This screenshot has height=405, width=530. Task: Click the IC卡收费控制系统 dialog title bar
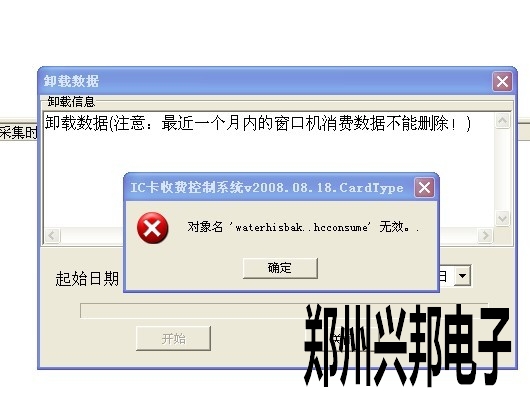pyautogui.click(x=270, y=188)
